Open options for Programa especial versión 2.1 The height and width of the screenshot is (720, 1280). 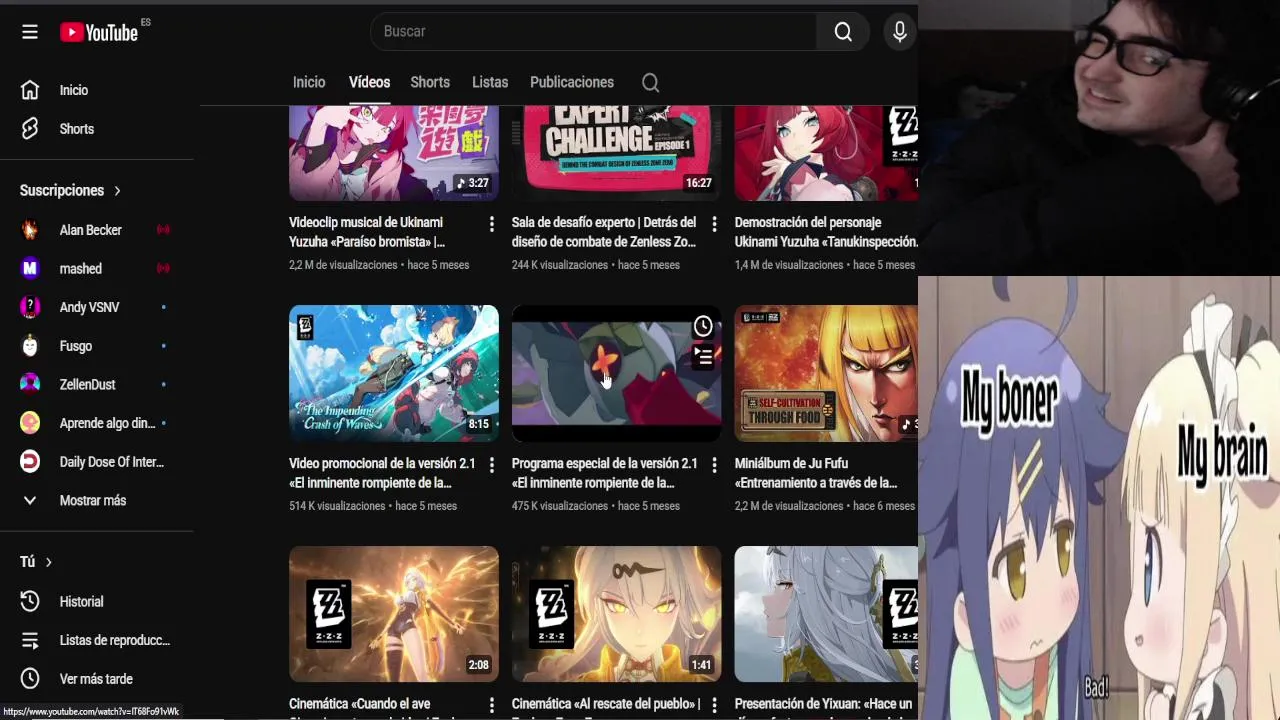coord(714,465)
